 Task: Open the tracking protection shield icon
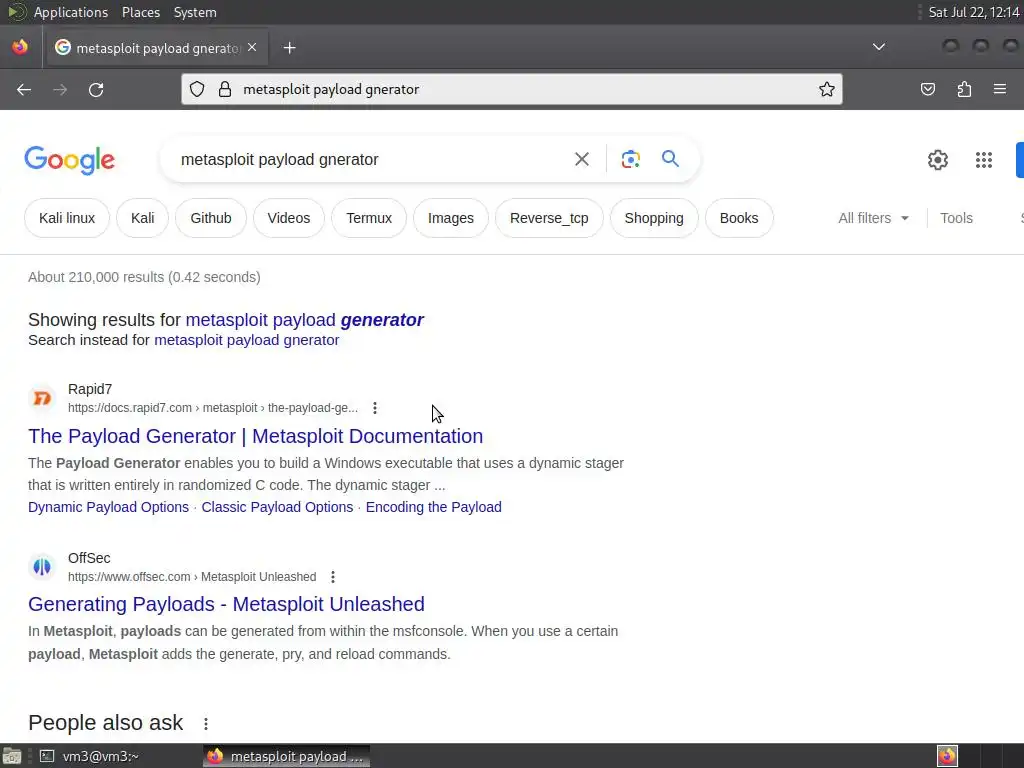coord(197,89)
